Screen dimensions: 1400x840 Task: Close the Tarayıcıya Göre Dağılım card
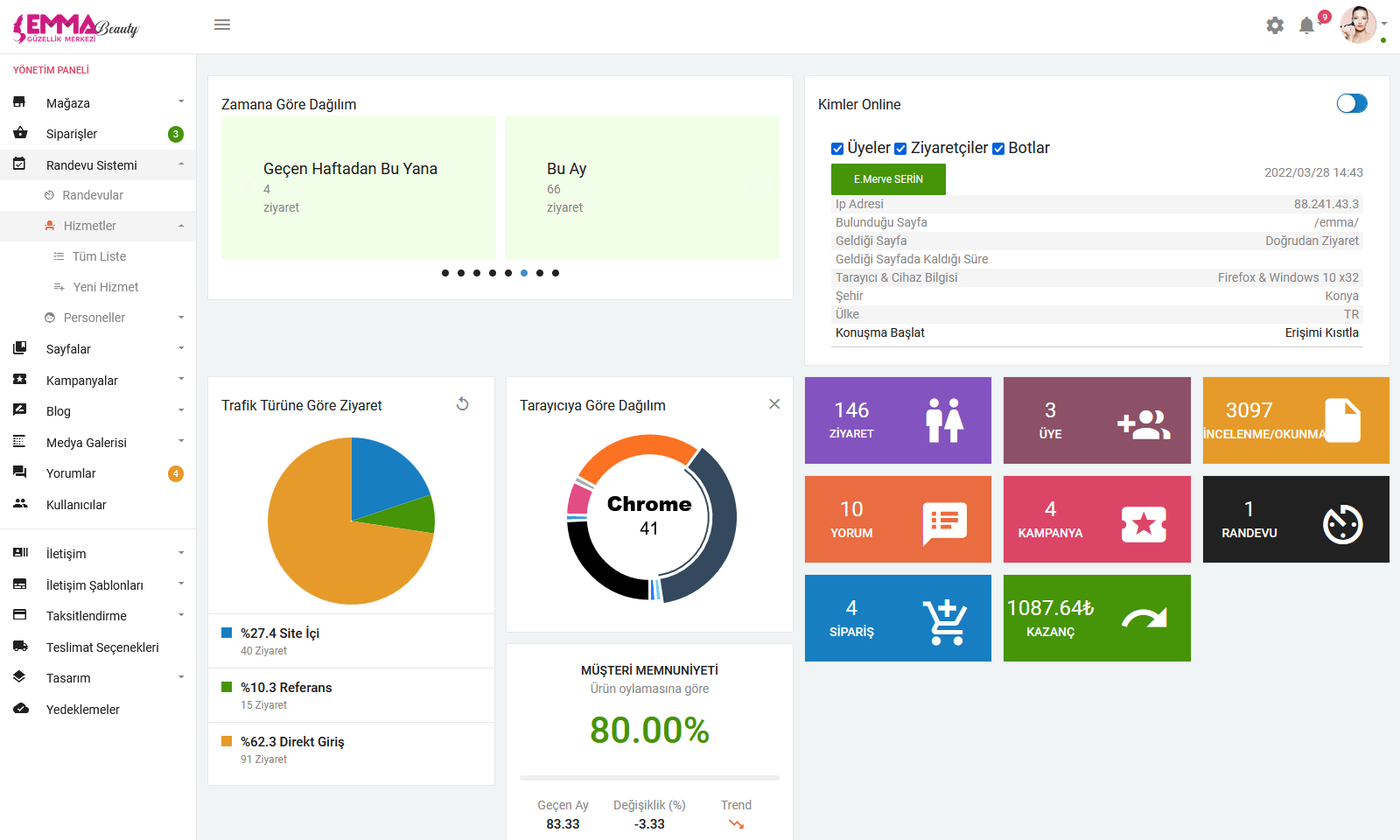774,403
